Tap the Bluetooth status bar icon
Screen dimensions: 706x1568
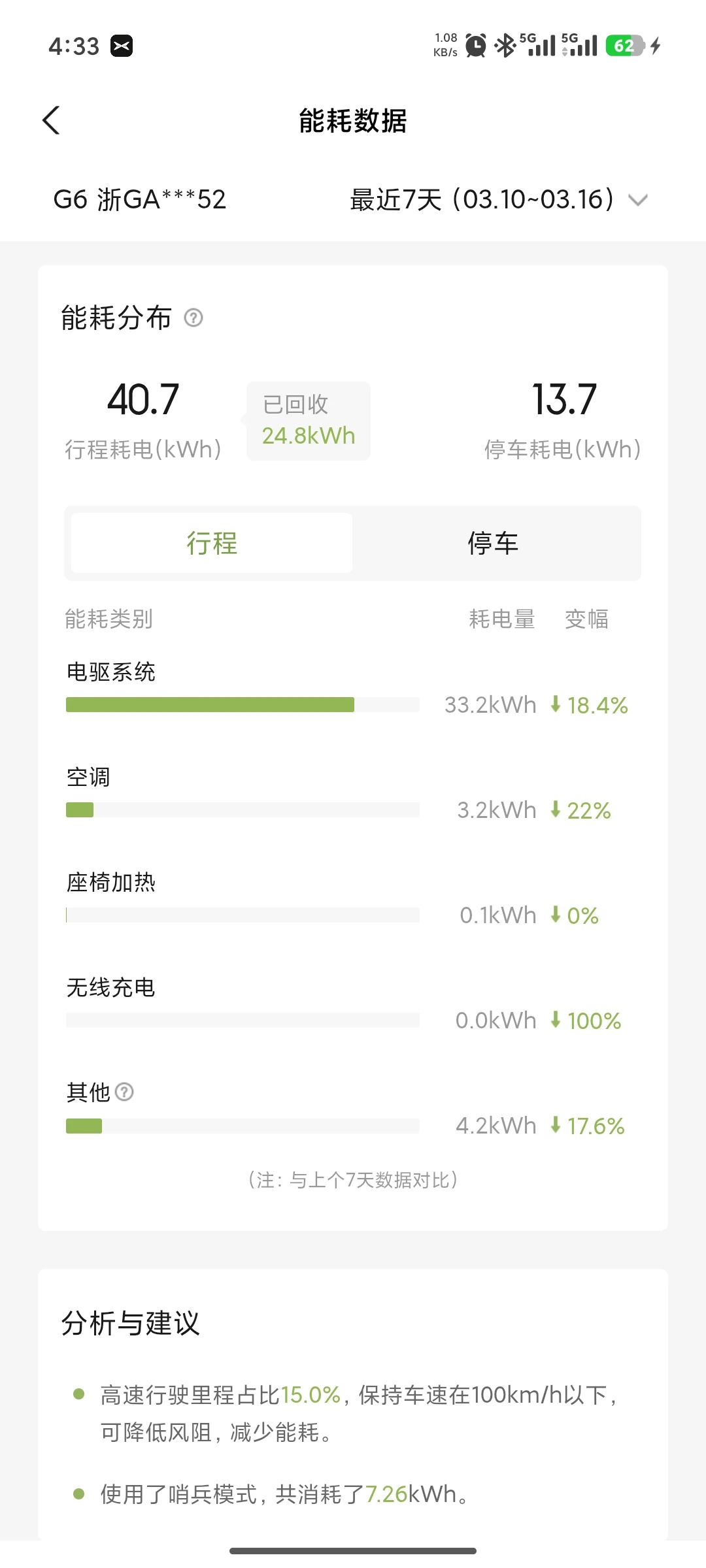tap(505, 46)
